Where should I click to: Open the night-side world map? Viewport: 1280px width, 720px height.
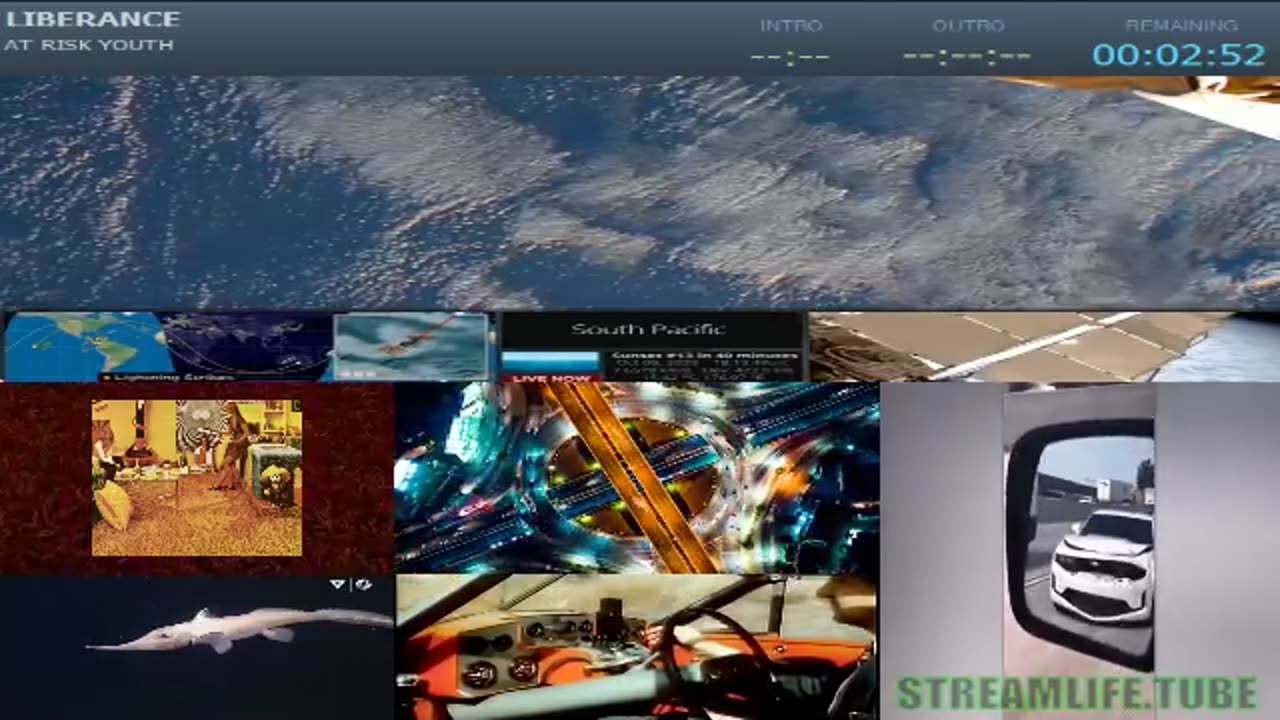[248, 345]
